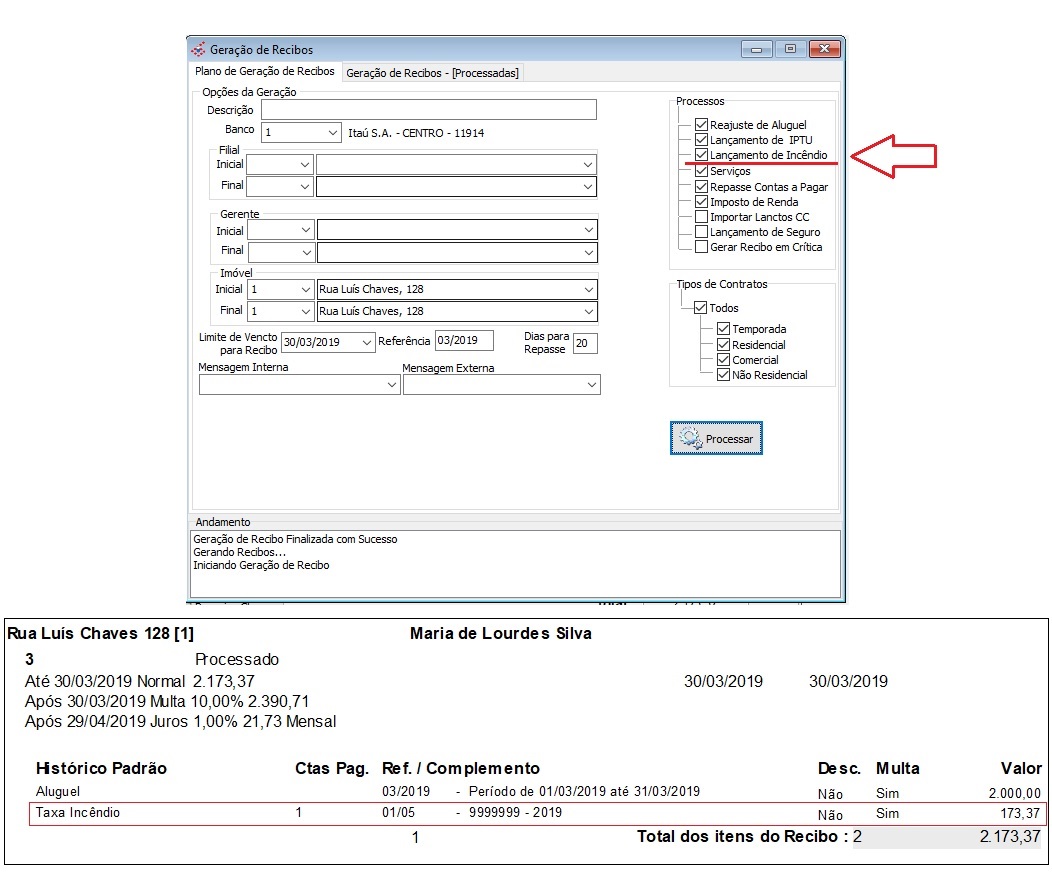Click "Itaú S.A. - CENTRO - 11914" bank label
This screenshot has height=880, width=1052.
click(416, 133)
